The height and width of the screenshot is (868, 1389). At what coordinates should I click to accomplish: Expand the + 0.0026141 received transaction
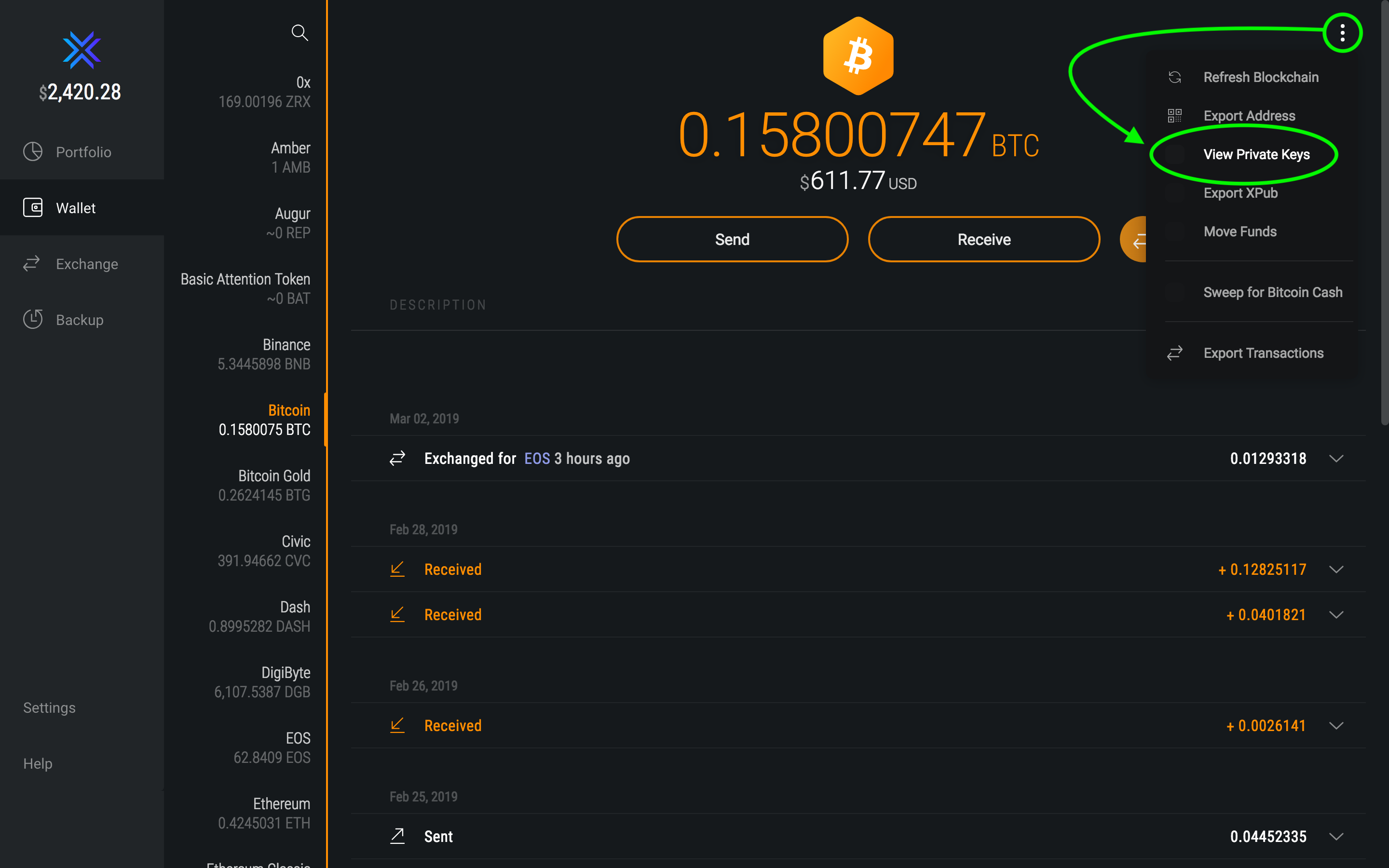tap(1336, 725)
